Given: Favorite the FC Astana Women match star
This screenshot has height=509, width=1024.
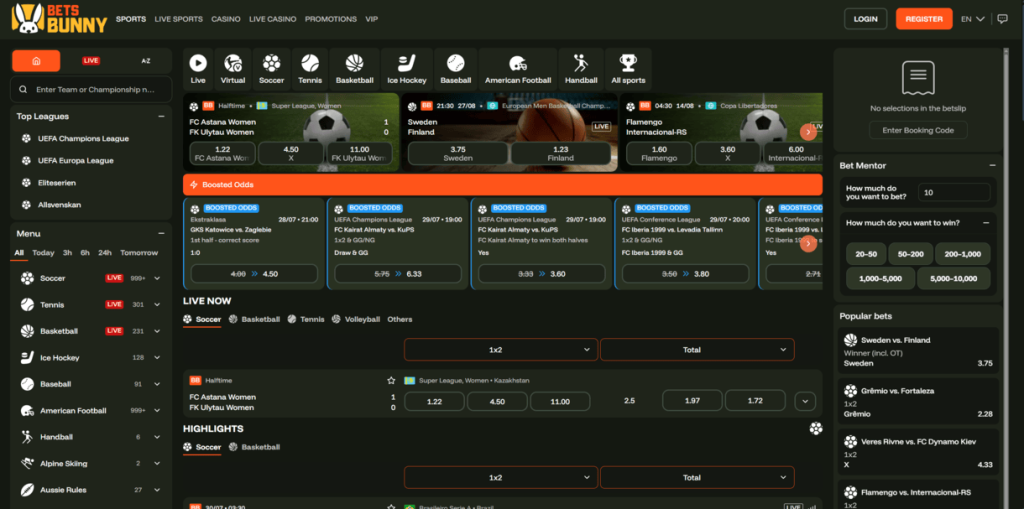Looking at the screenshot, I should click(x=391, y=380).
